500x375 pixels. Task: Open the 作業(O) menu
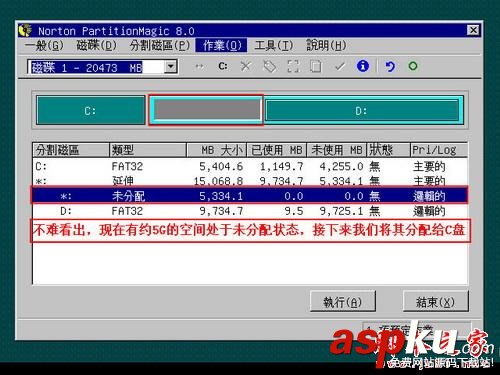(x=221, y=45)
